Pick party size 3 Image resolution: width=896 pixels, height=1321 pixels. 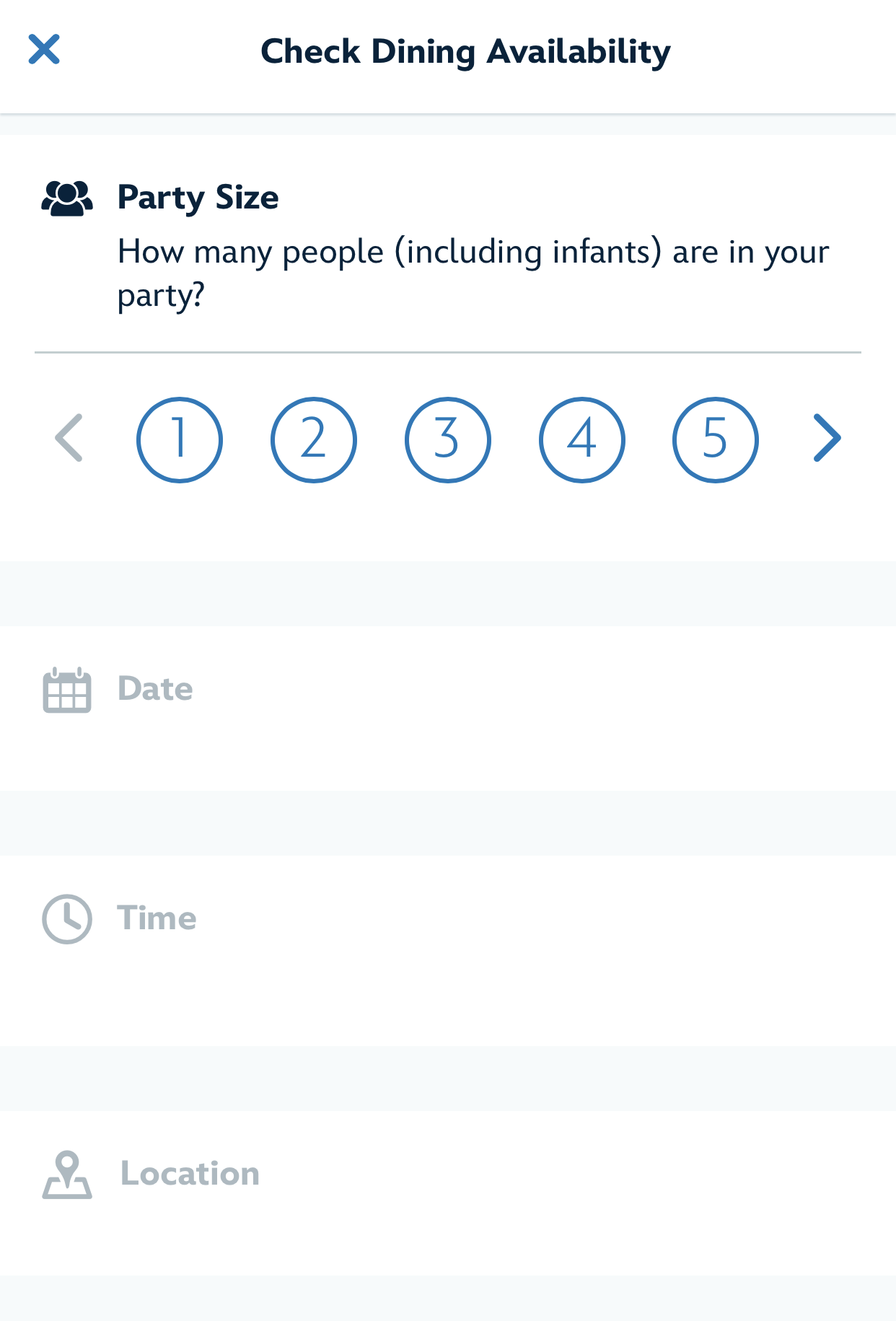point(448,439)
